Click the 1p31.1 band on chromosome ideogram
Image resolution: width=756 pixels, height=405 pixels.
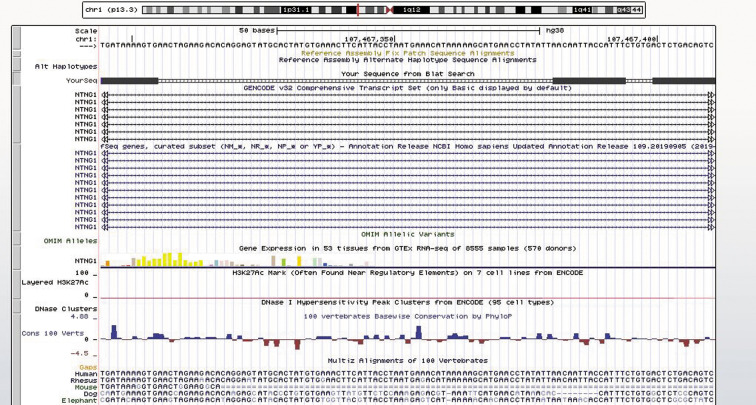pyautogui.click(x=296, y=10)
